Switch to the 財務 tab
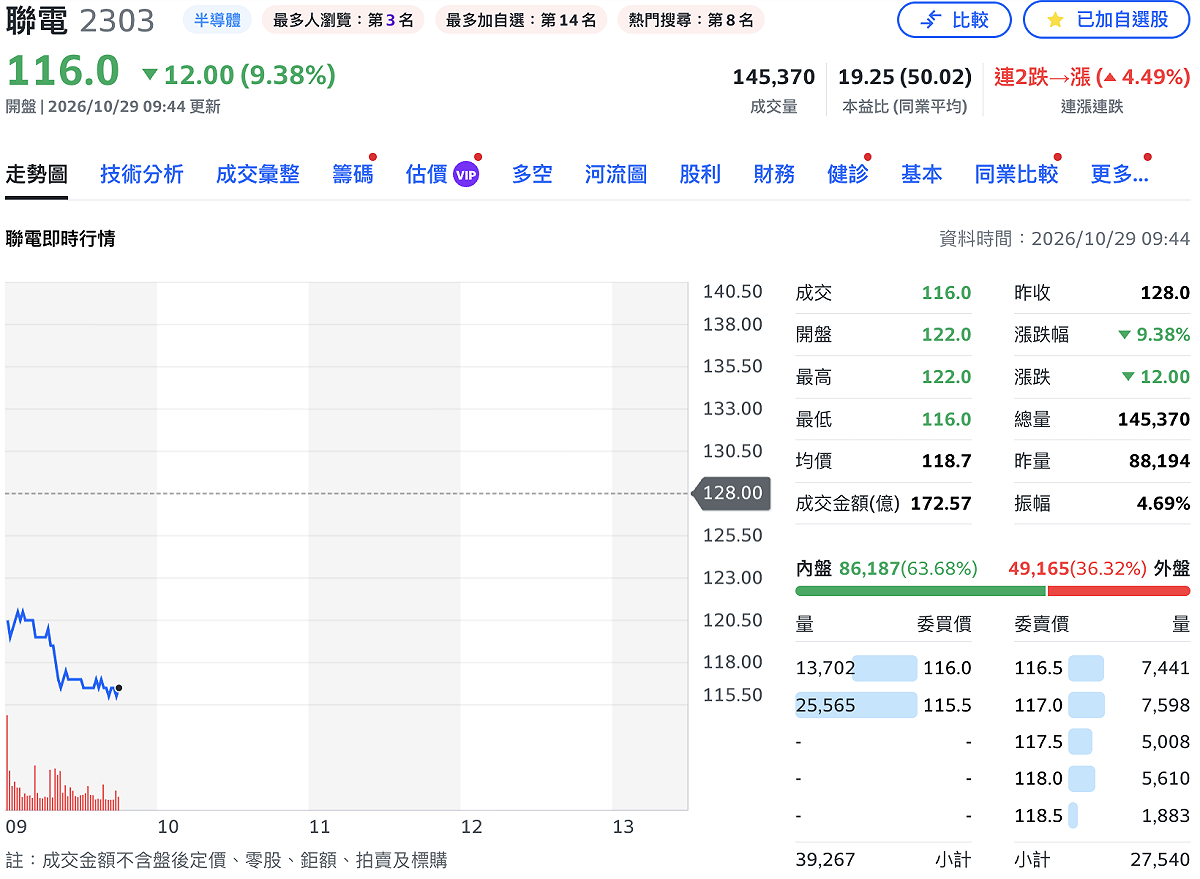The image size is (1200, 879). pos(774,174)
